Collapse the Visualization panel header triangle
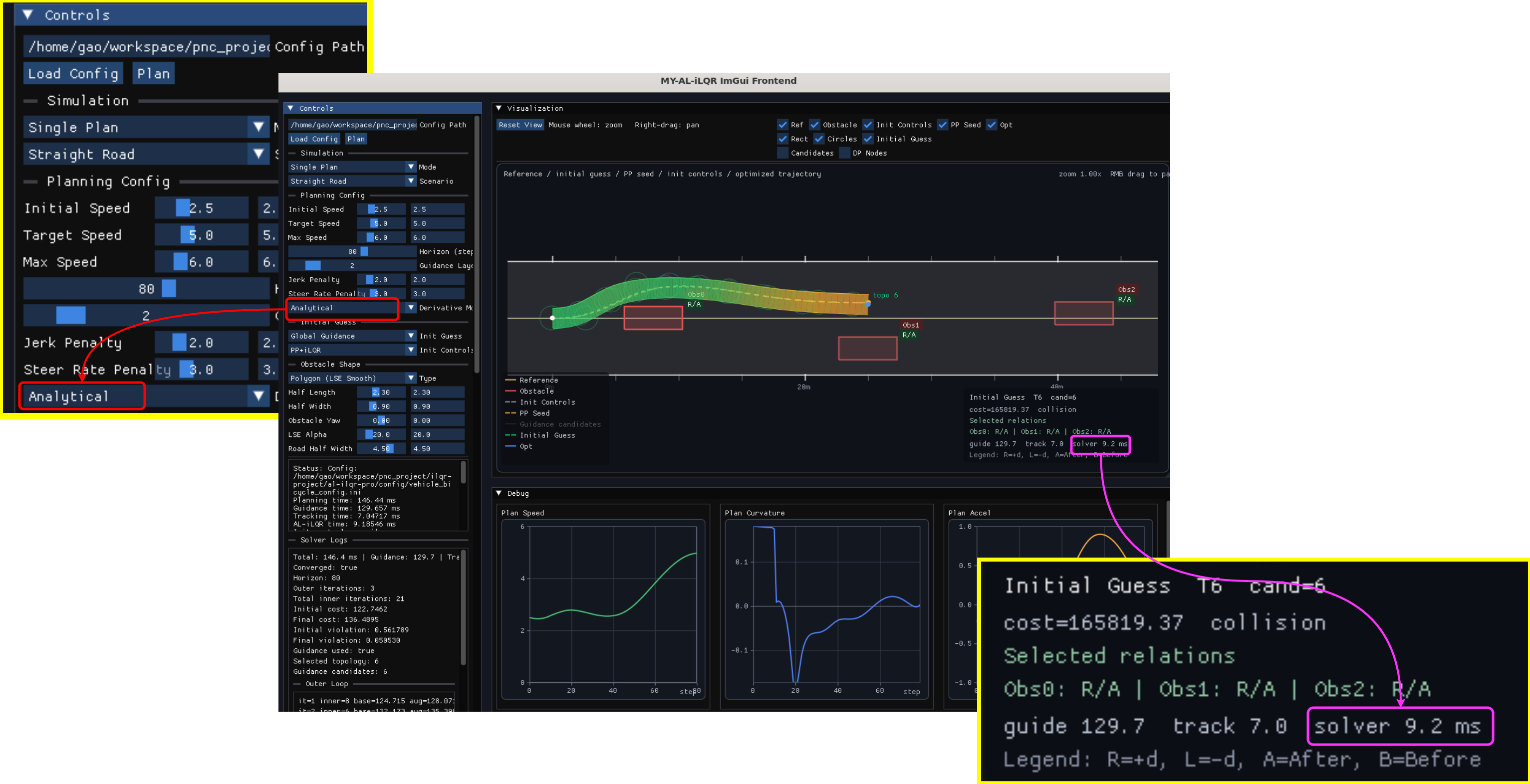The height and width of the screenshot is (784, 1530). 499,108
